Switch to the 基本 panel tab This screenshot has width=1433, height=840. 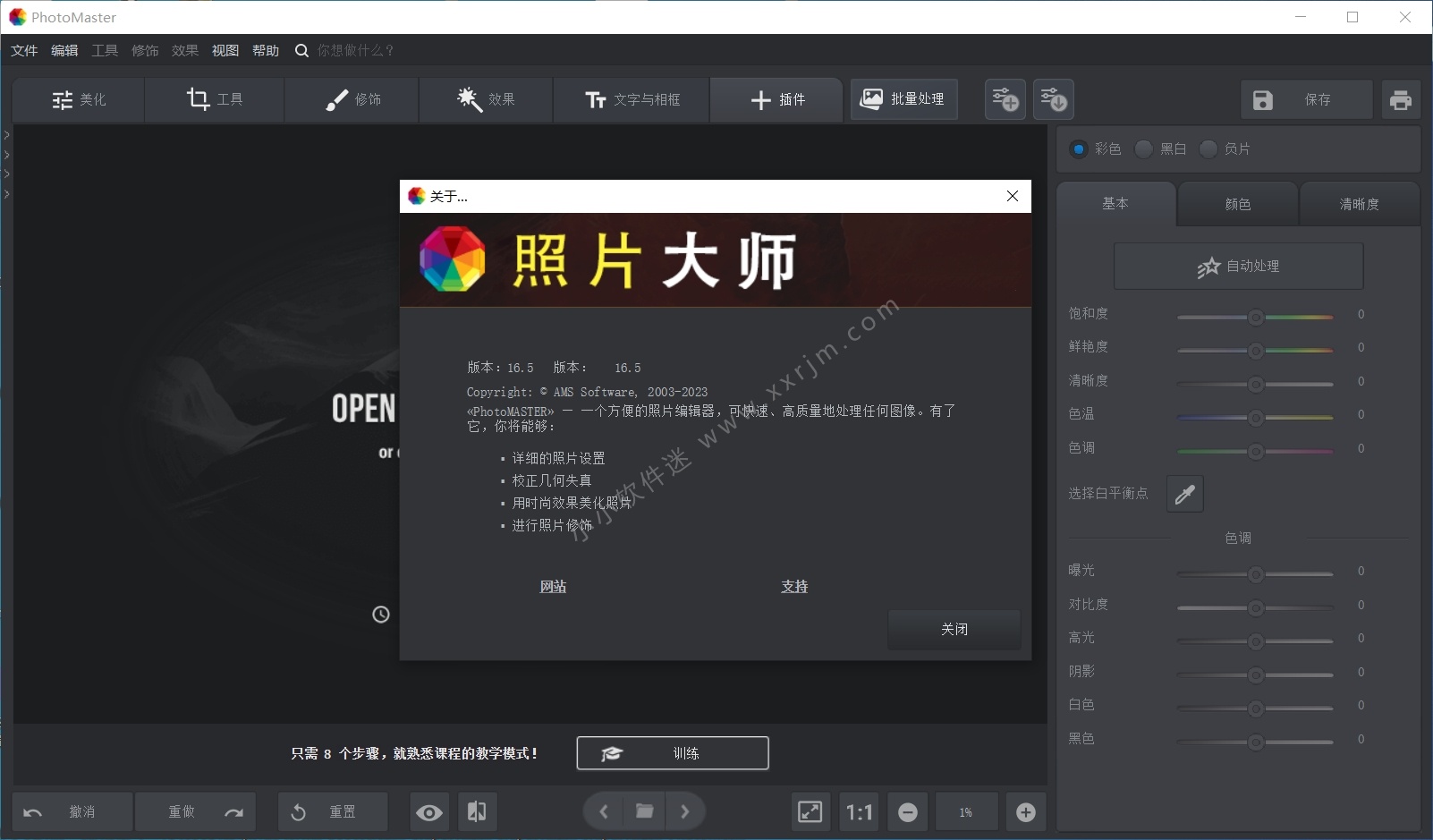(1115, 204)
